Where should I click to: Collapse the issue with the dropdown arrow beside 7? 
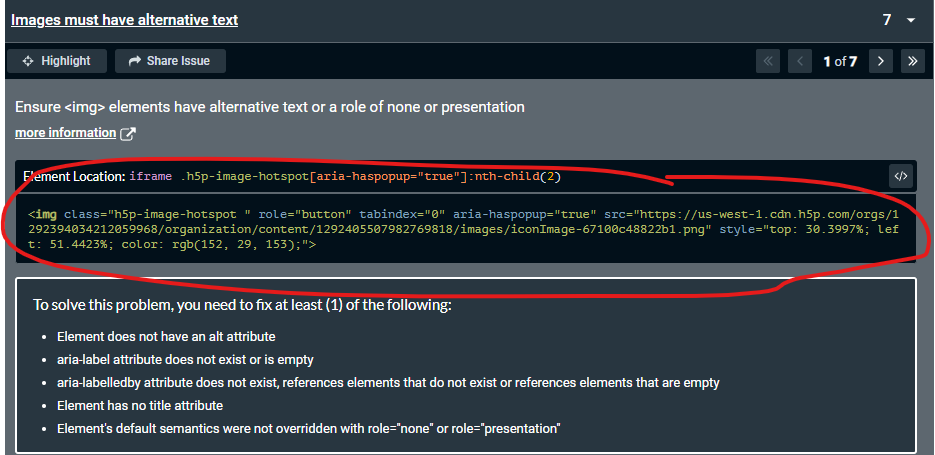point(911,20)
